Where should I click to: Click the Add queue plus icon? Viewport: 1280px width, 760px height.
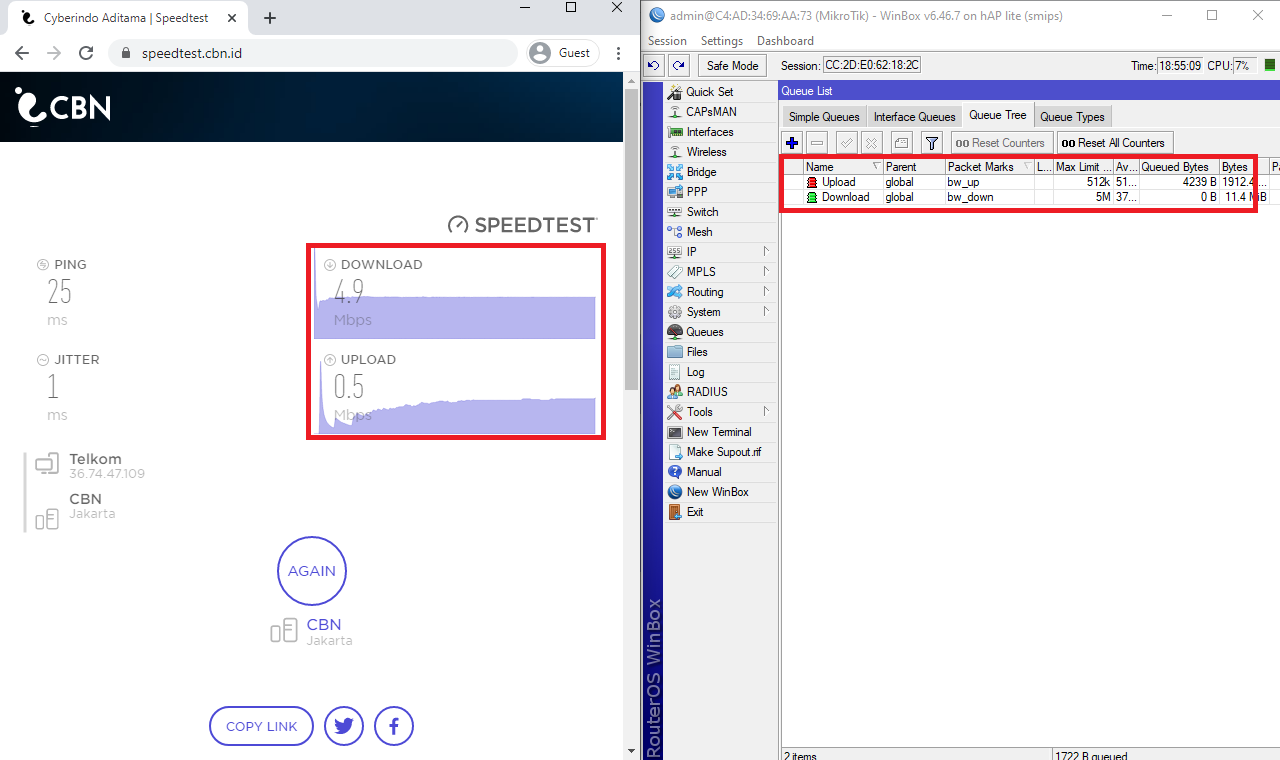[792, 143]
